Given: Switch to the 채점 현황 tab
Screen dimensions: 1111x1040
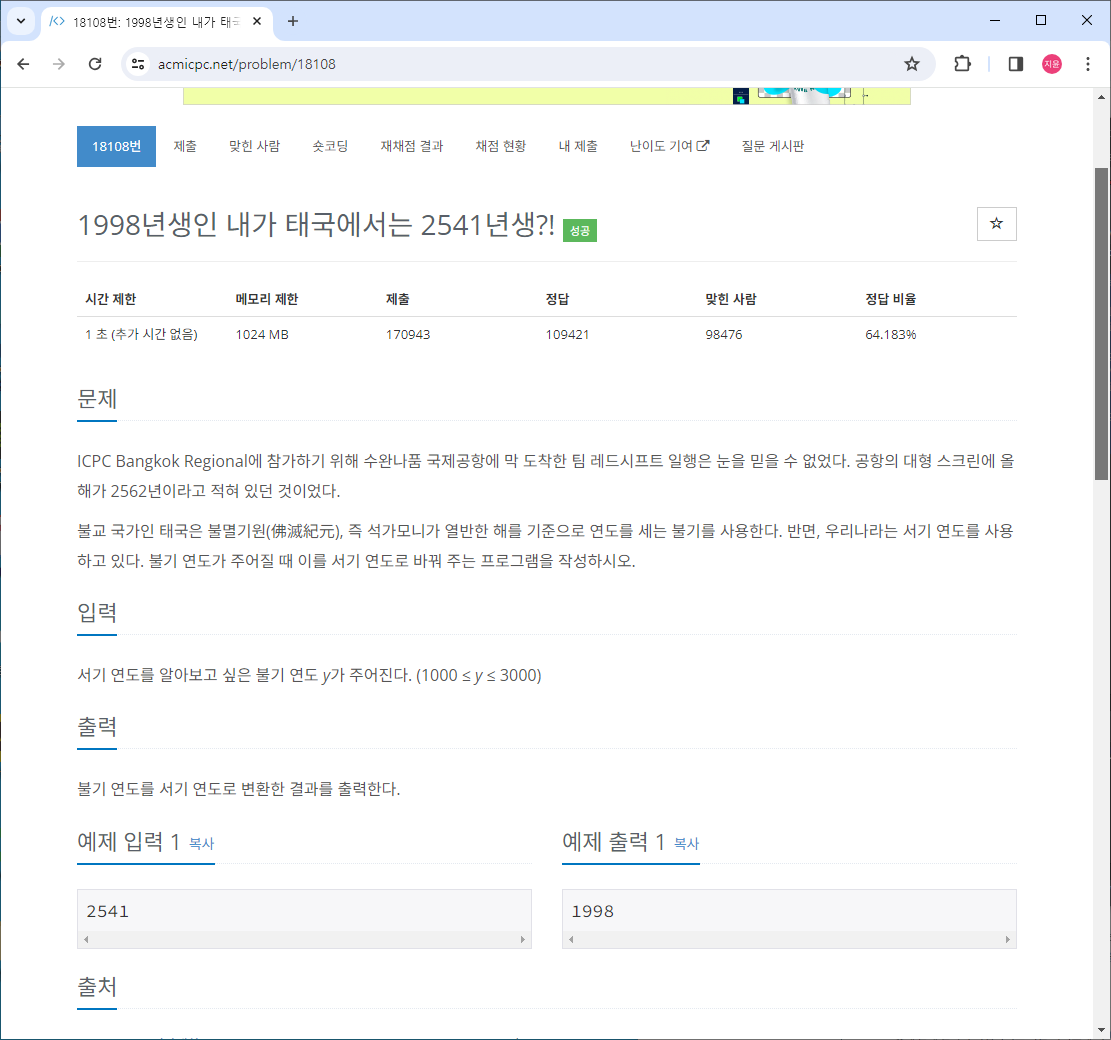Looking at the screenshot, I should click(500, 145).
